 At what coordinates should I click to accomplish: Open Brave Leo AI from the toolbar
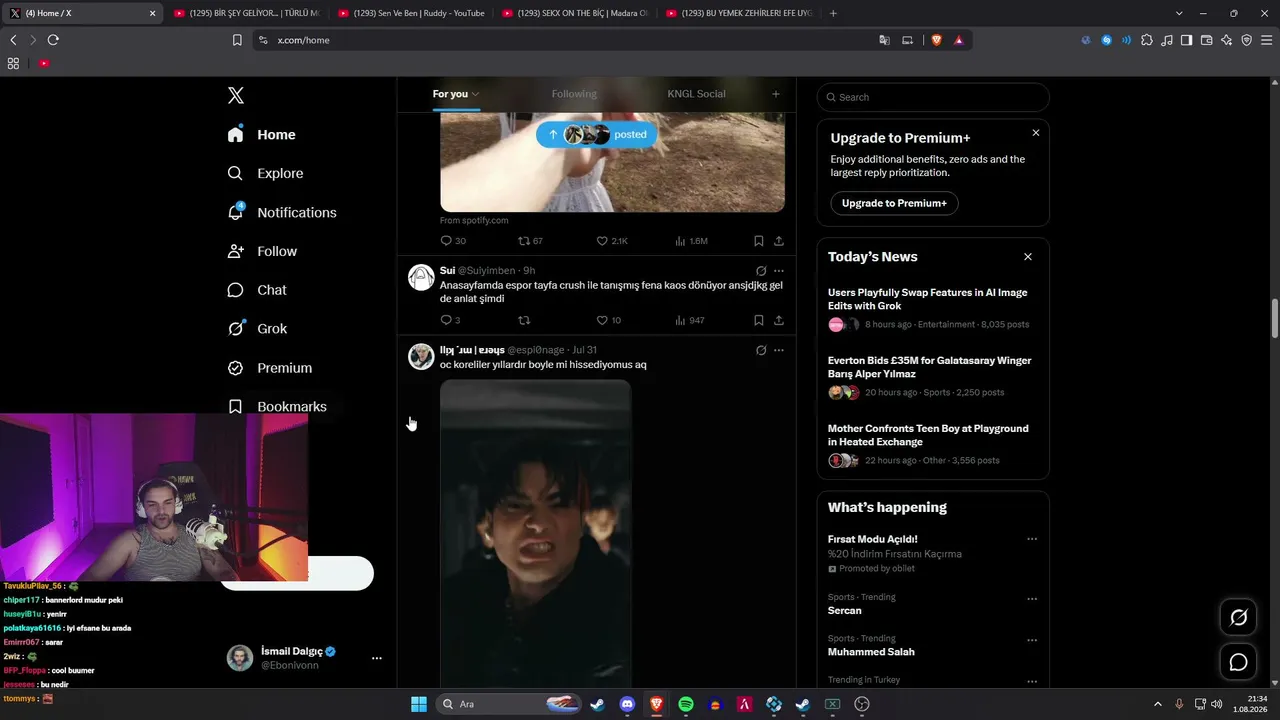click(1226, 40)
